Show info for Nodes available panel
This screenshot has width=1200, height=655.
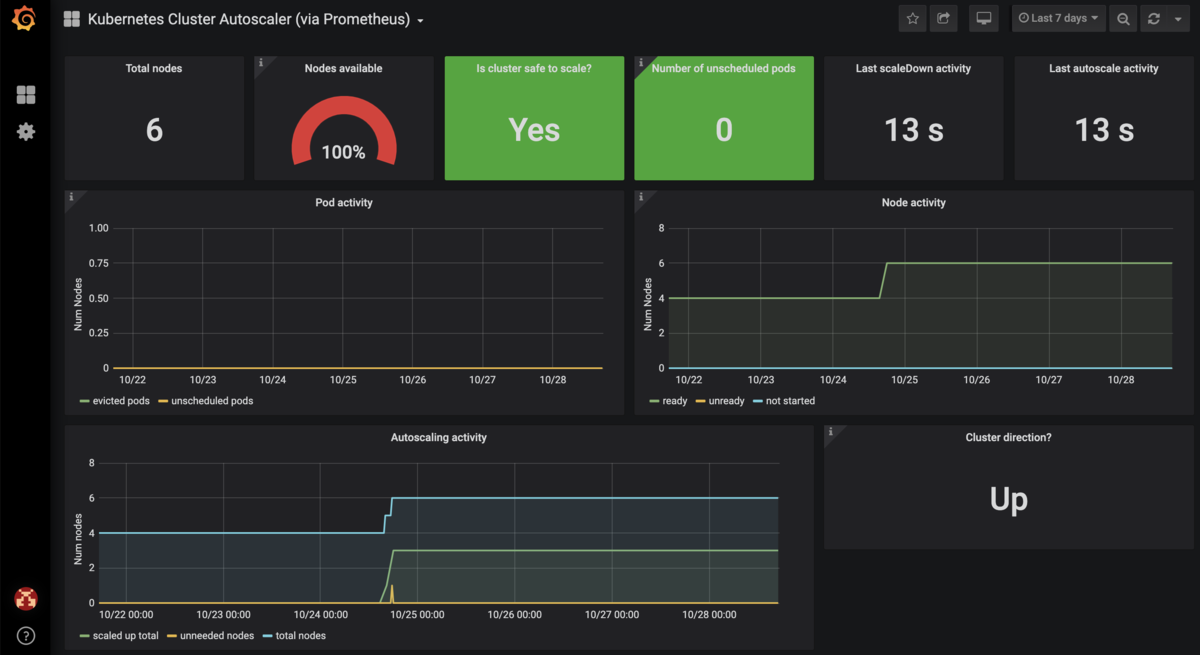pos(261,62)
